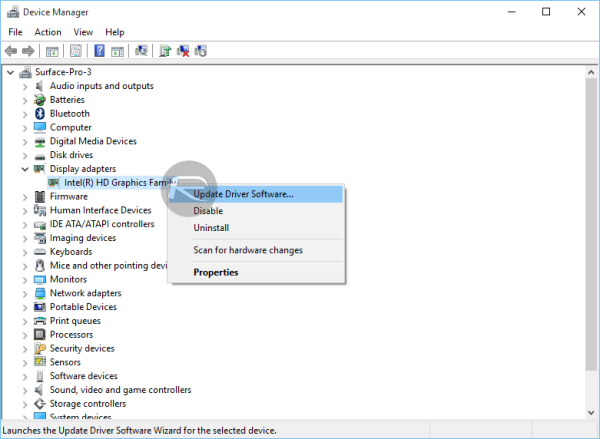Click the Uninstall device red-X icon
600x439 pixels.
tap(183, 51)
